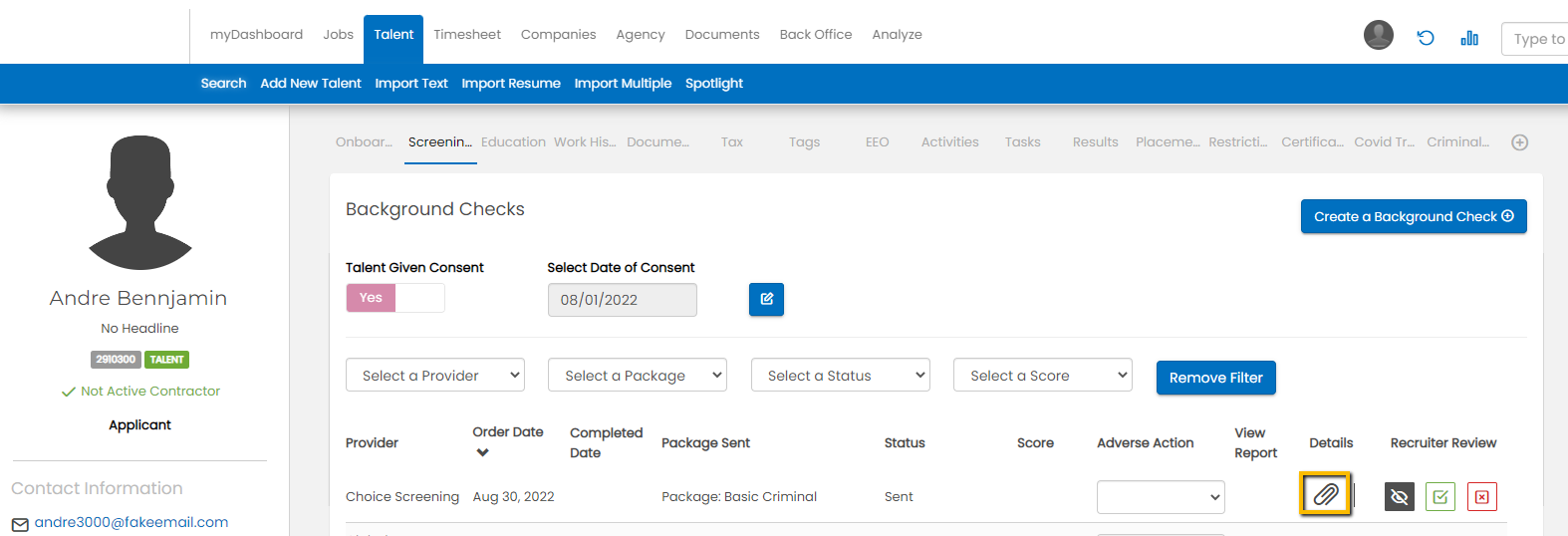Click the Choice Screening provider cell
This screenshot has width=1568, height=536.
pyautogui.click(x=402, y=497)
